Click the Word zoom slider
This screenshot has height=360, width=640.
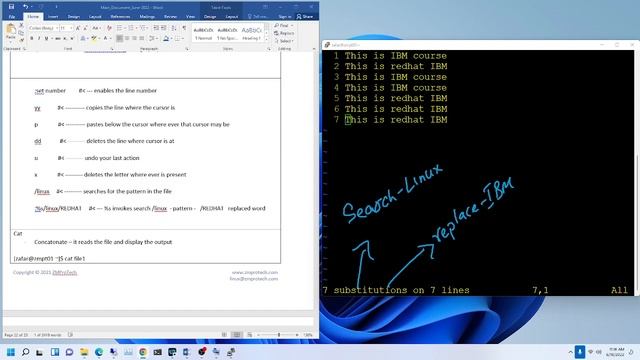pos(279,335)
